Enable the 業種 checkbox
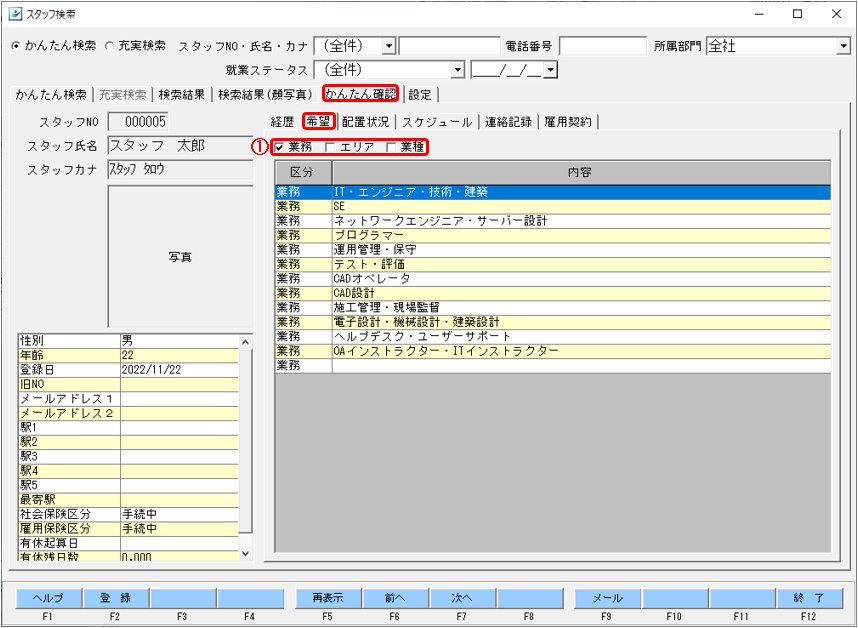The width and height of the screenshot is (858, 628). click(391, 147)
